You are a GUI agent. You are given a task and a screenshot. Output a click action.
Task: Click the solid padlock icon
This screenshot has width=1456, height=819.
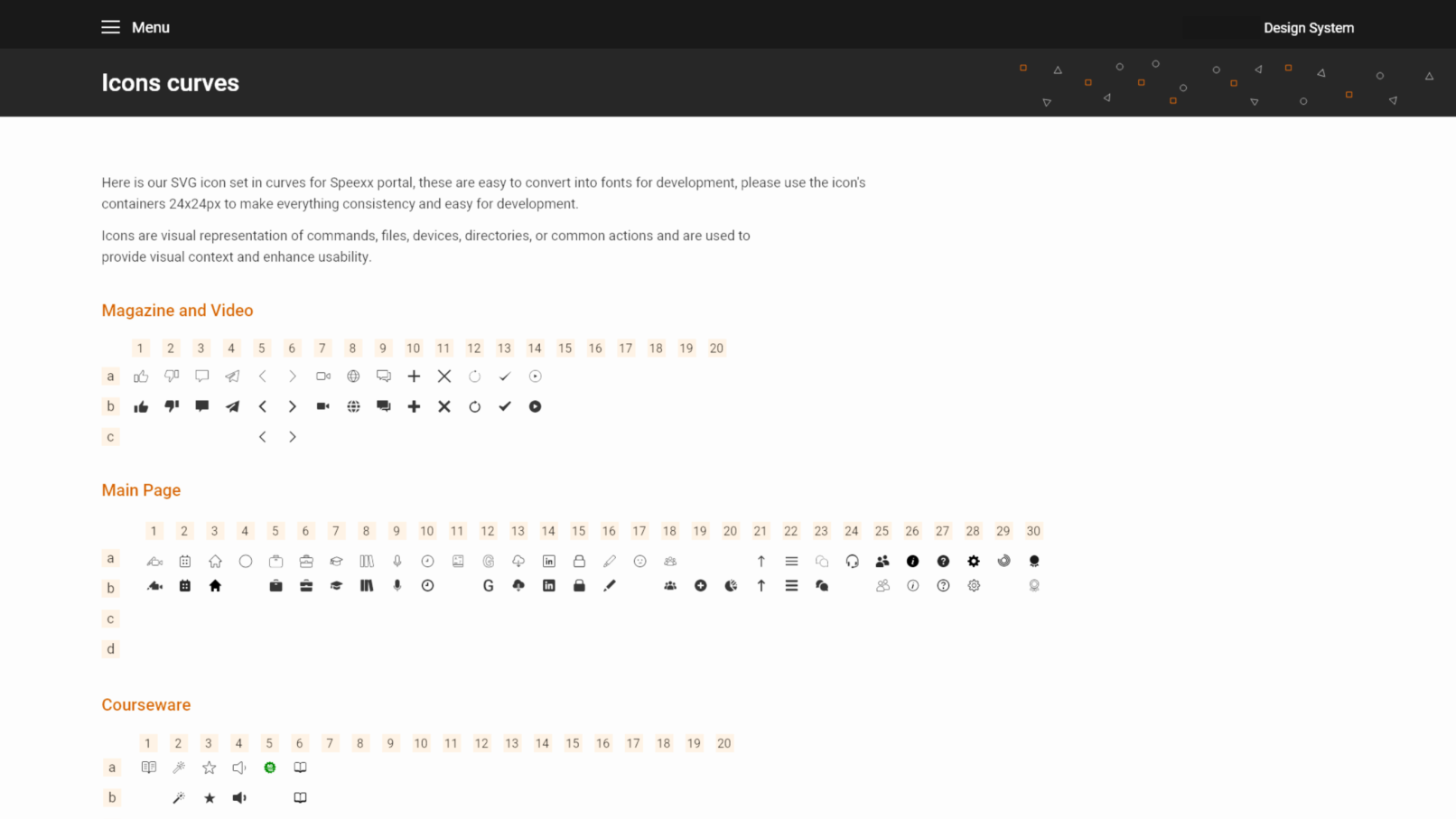point(579,586)
